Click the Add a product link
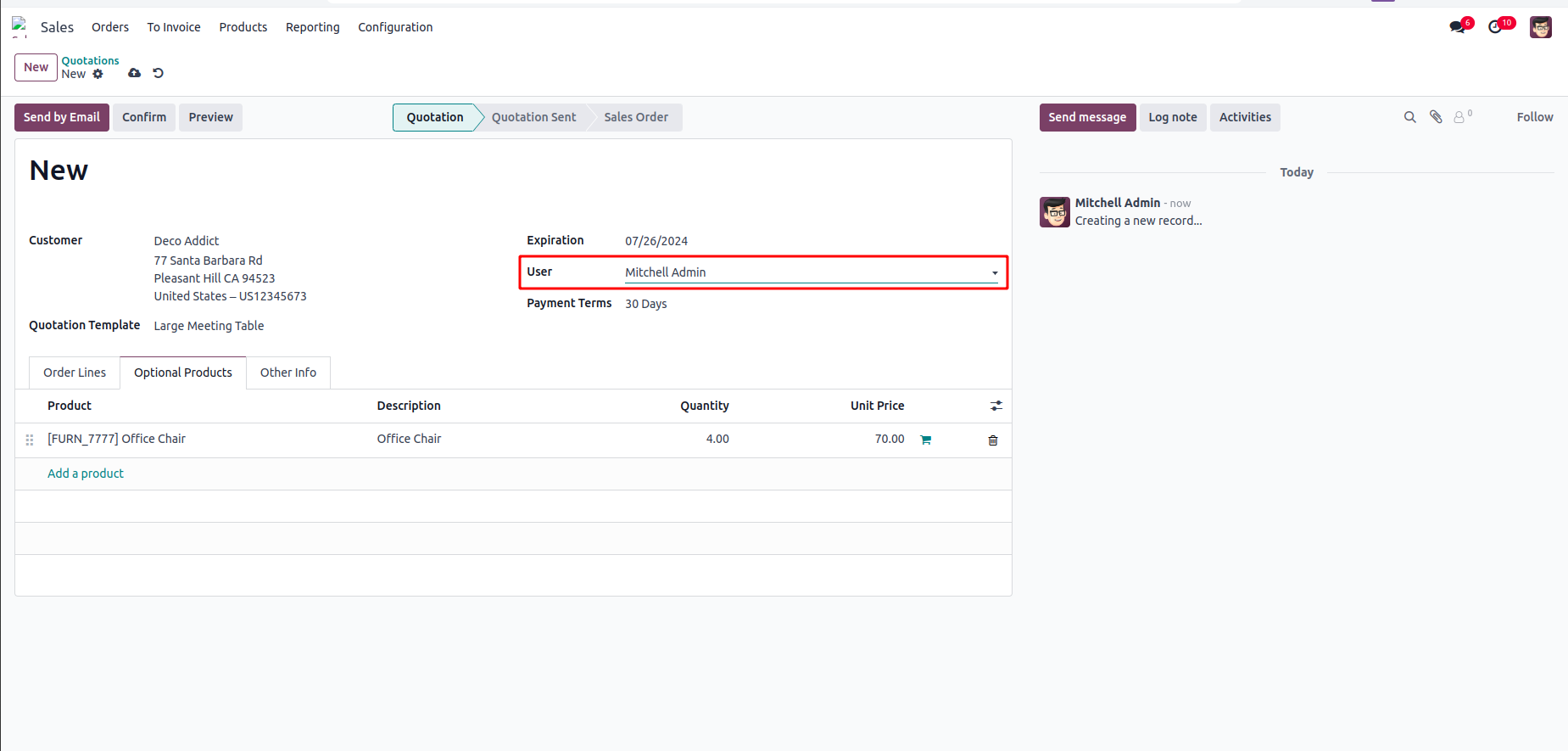 pyautogui.click(x=86, y=474)
